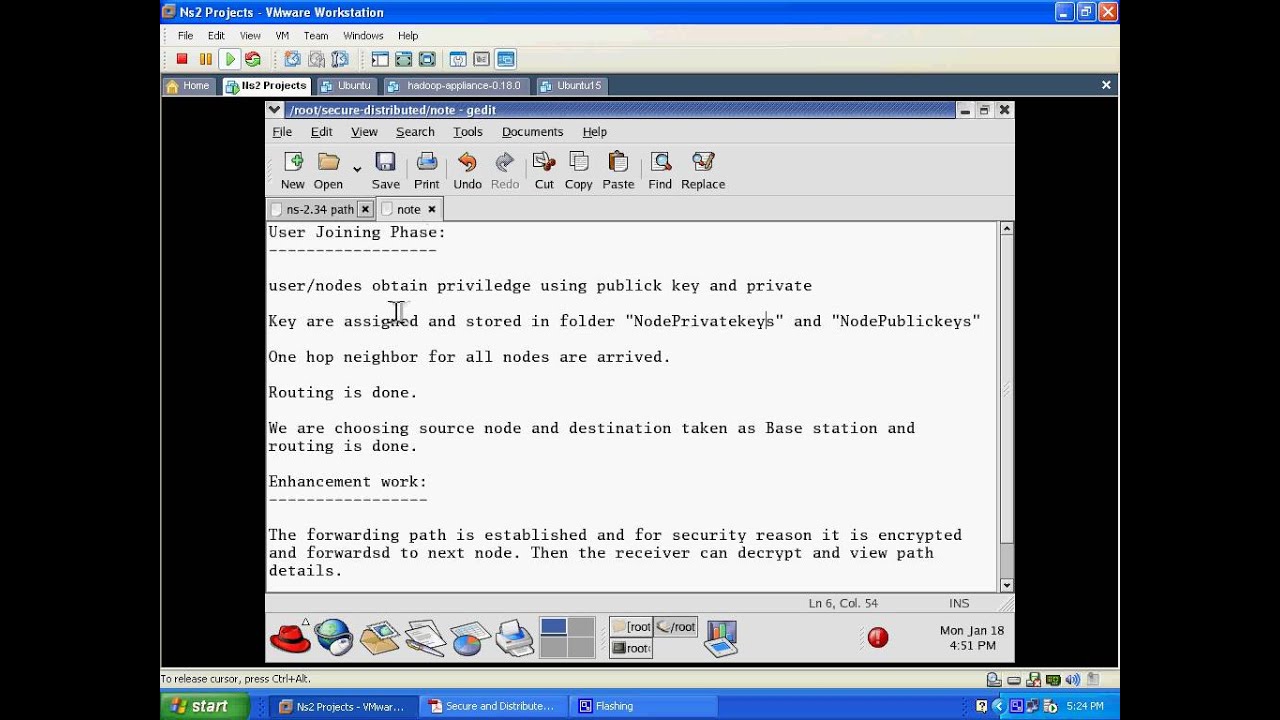
Task: Open the printer manager icon in GNOME panel
Action: tap(515, 638)
